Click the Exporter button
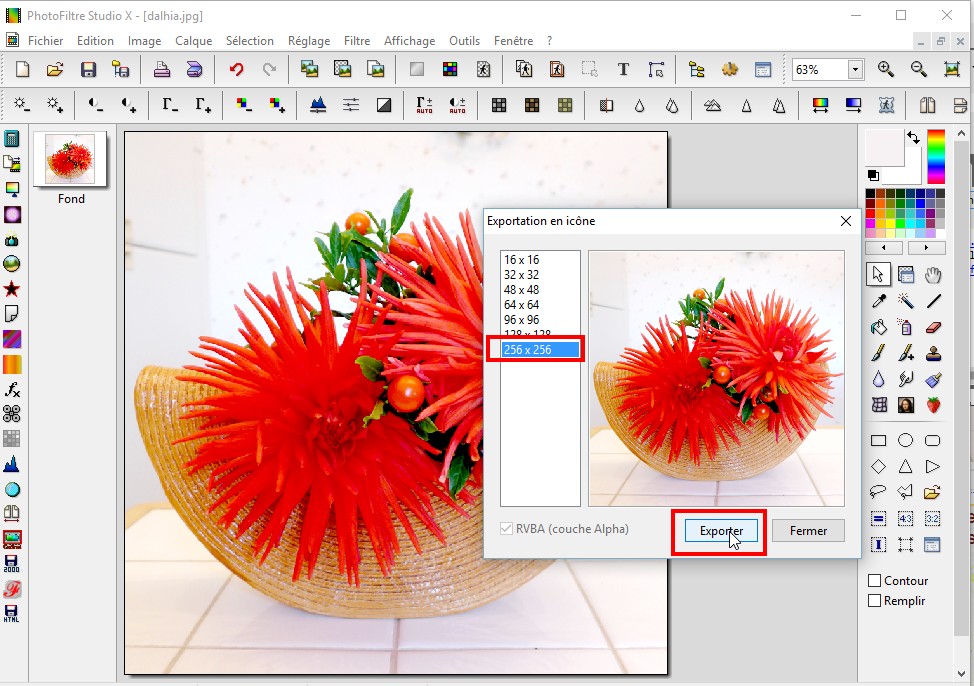 coord(721,531)
